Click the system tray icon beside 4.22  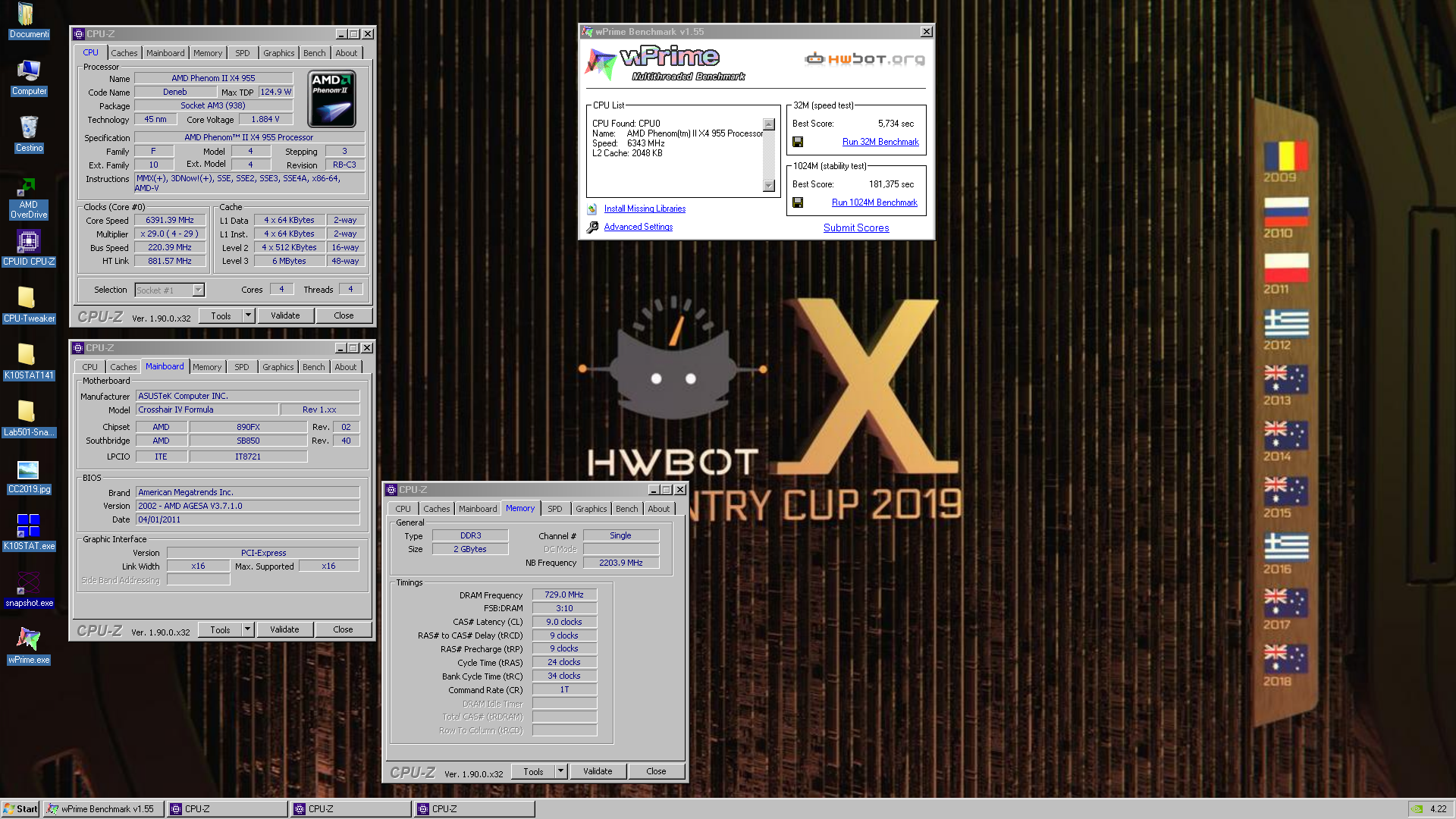coord(1417,808)
